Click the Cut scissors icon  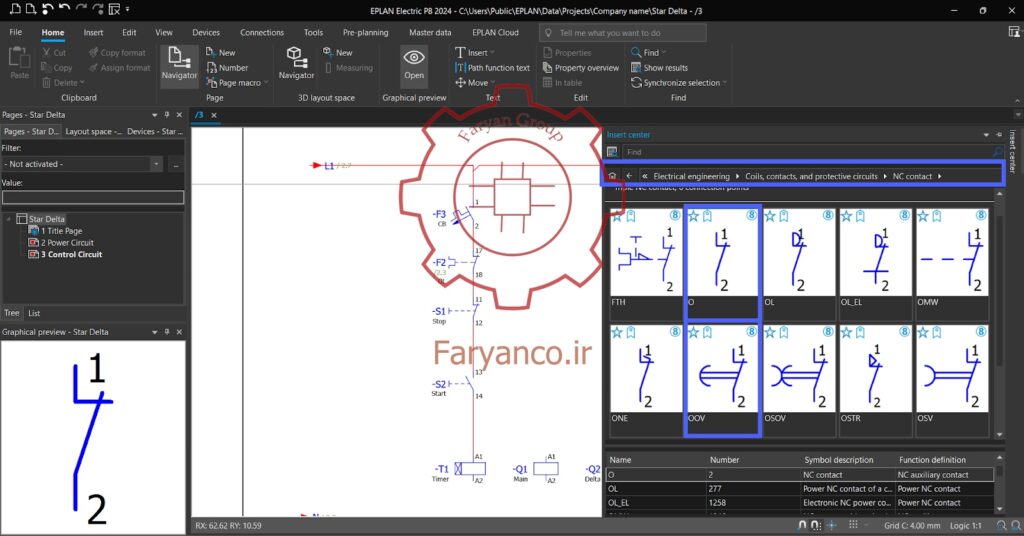coord(46,52)
